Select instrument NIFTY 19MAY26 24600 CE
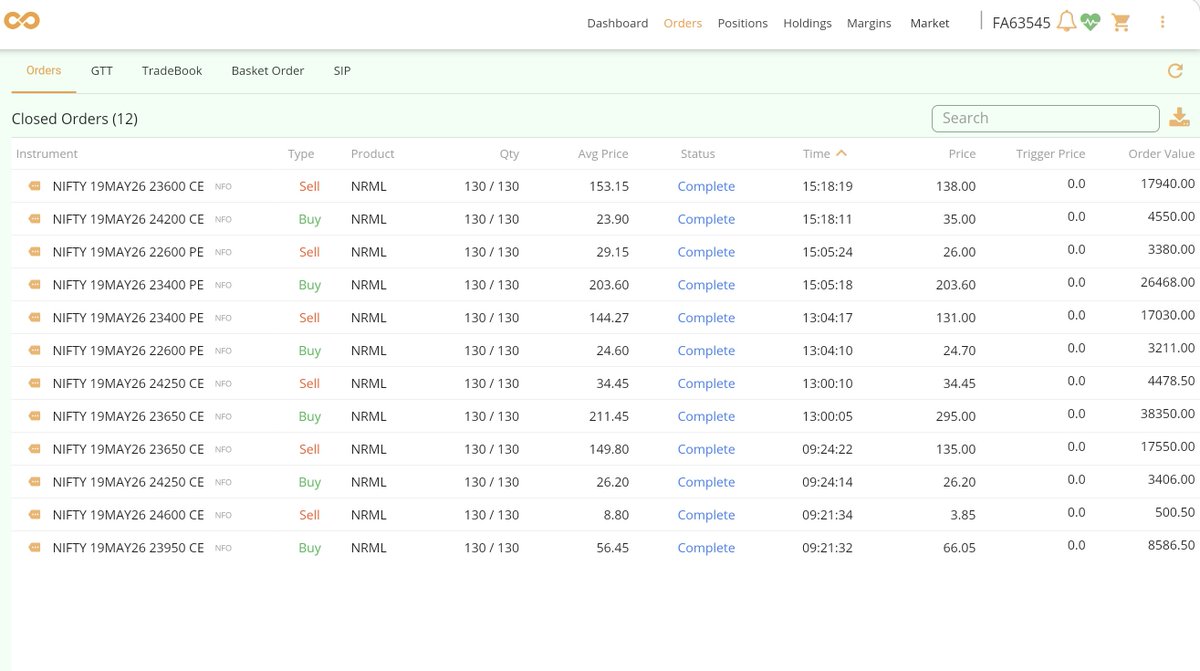Image resolution: width=1200 pixels, height=671 pixels. coord(128,515)
